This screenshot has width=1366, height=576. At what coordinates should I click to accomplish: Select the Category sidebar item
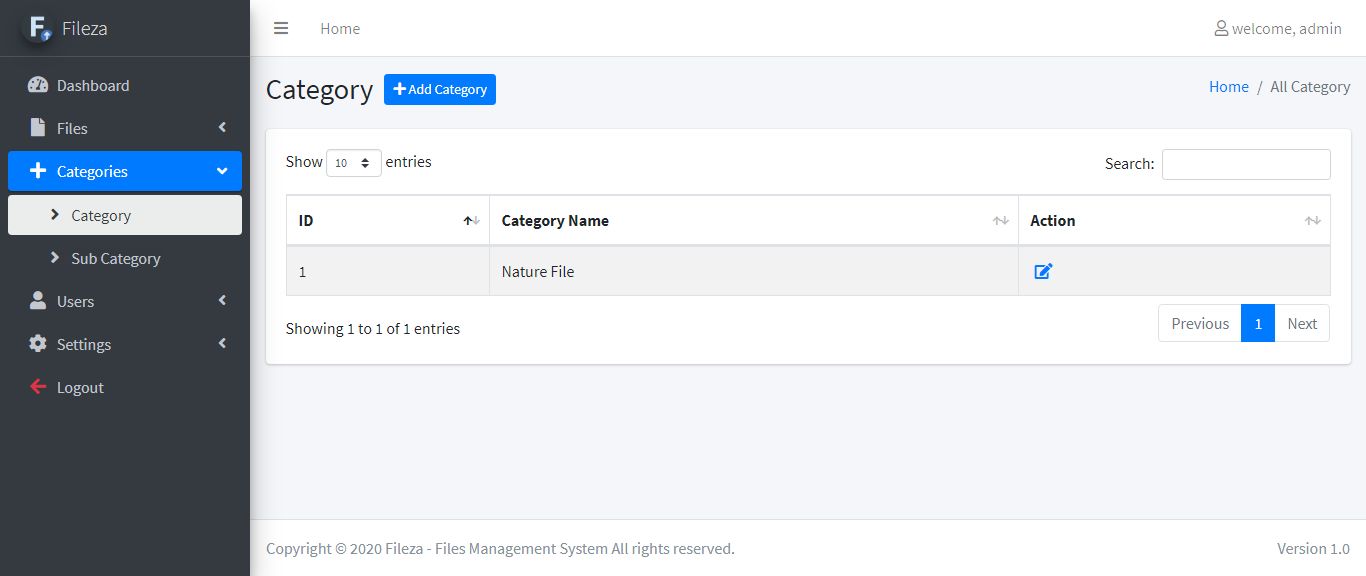(101, 215)
